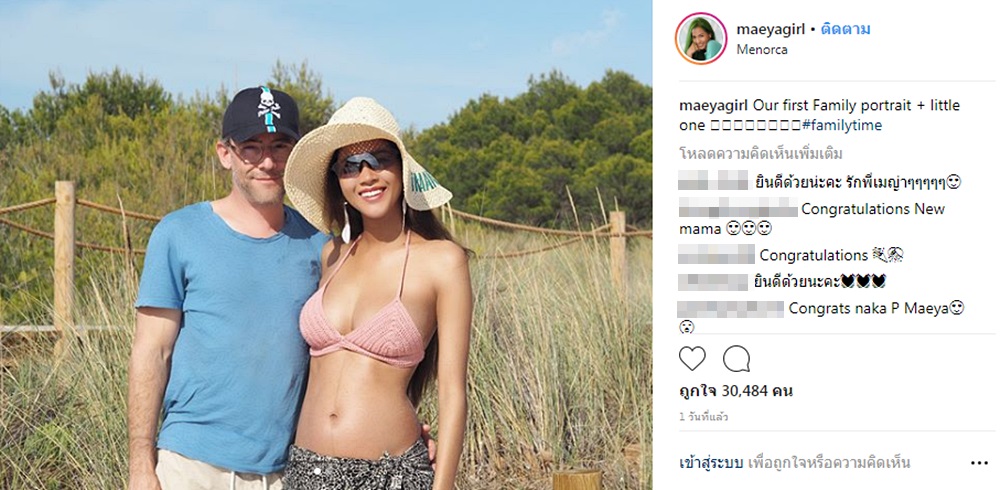Open the circular profile avatar beside maeyagirl
This screenshot has width=1000, height=490.
pyautogui.click(x=701, y=38)
